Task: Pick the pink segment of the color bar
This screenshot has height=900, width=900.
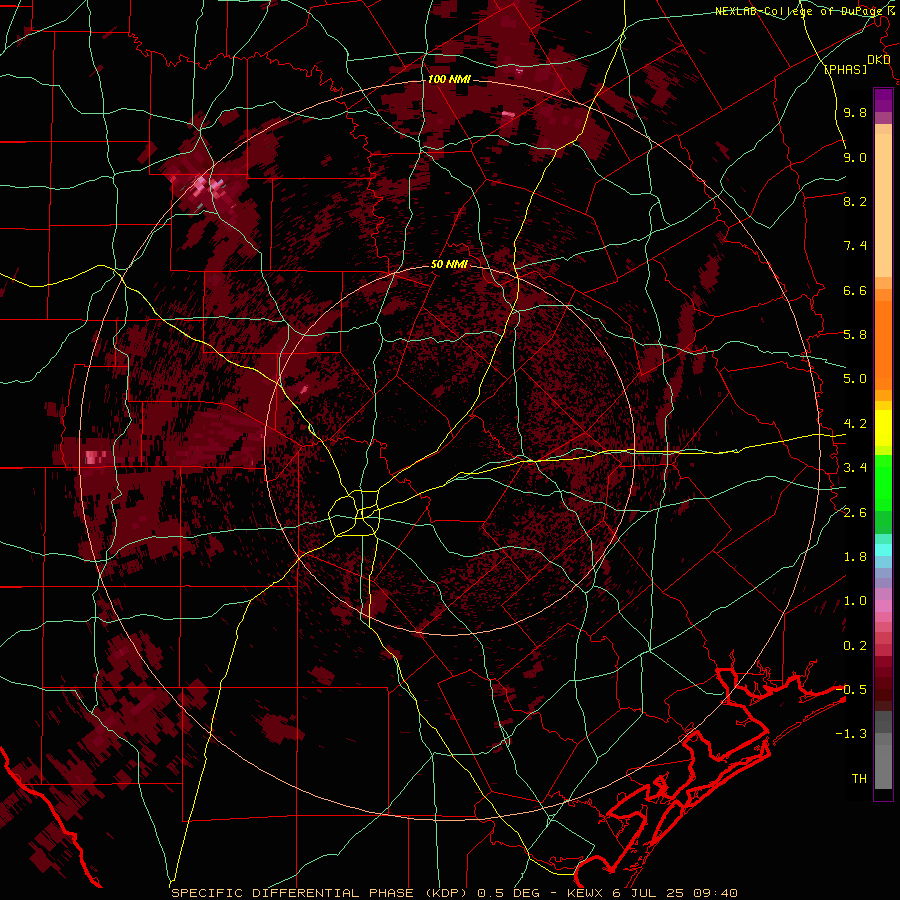Action: tap(883, 606)
